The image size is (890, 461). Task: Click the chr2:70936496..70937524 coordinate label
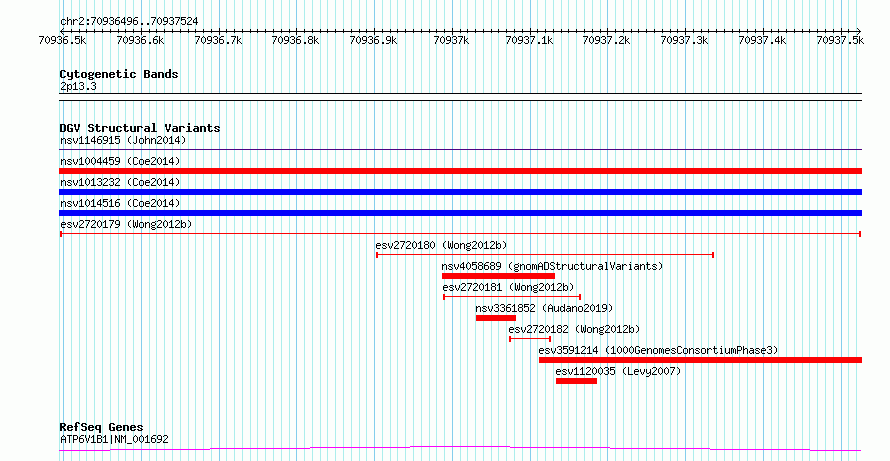click(129, 22)
